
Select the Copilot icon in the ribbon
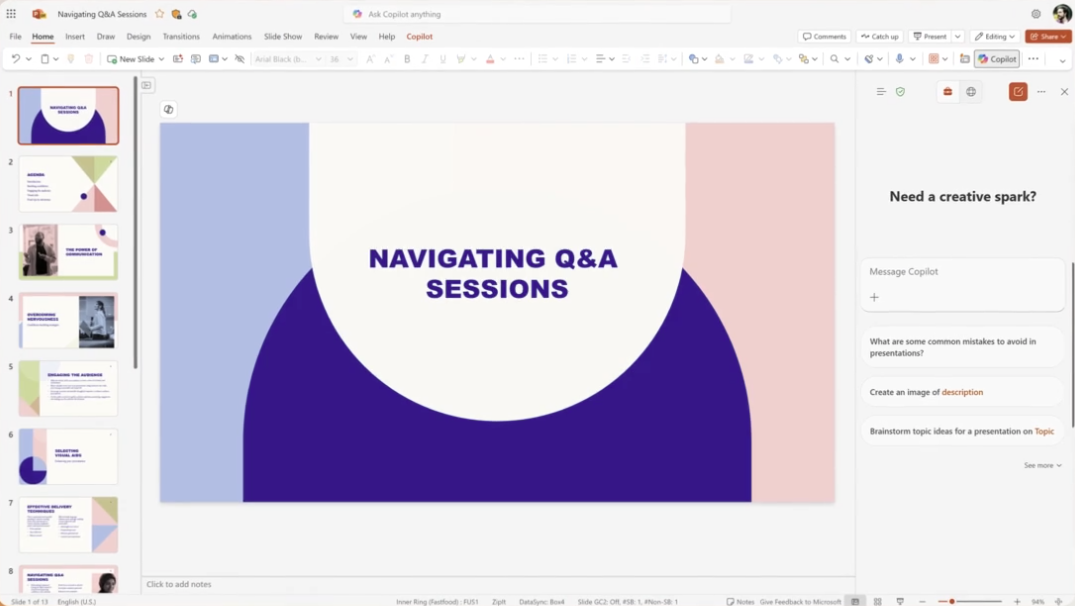point(996,59)
